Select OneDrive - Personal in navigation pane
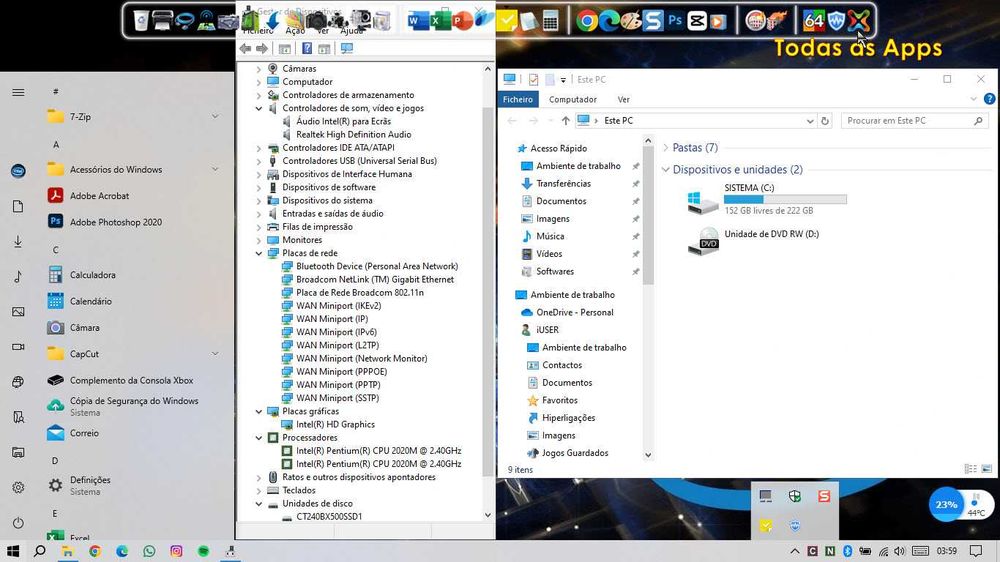Image resolution: width=1000 pixels, height=562 pixels. 574,312
